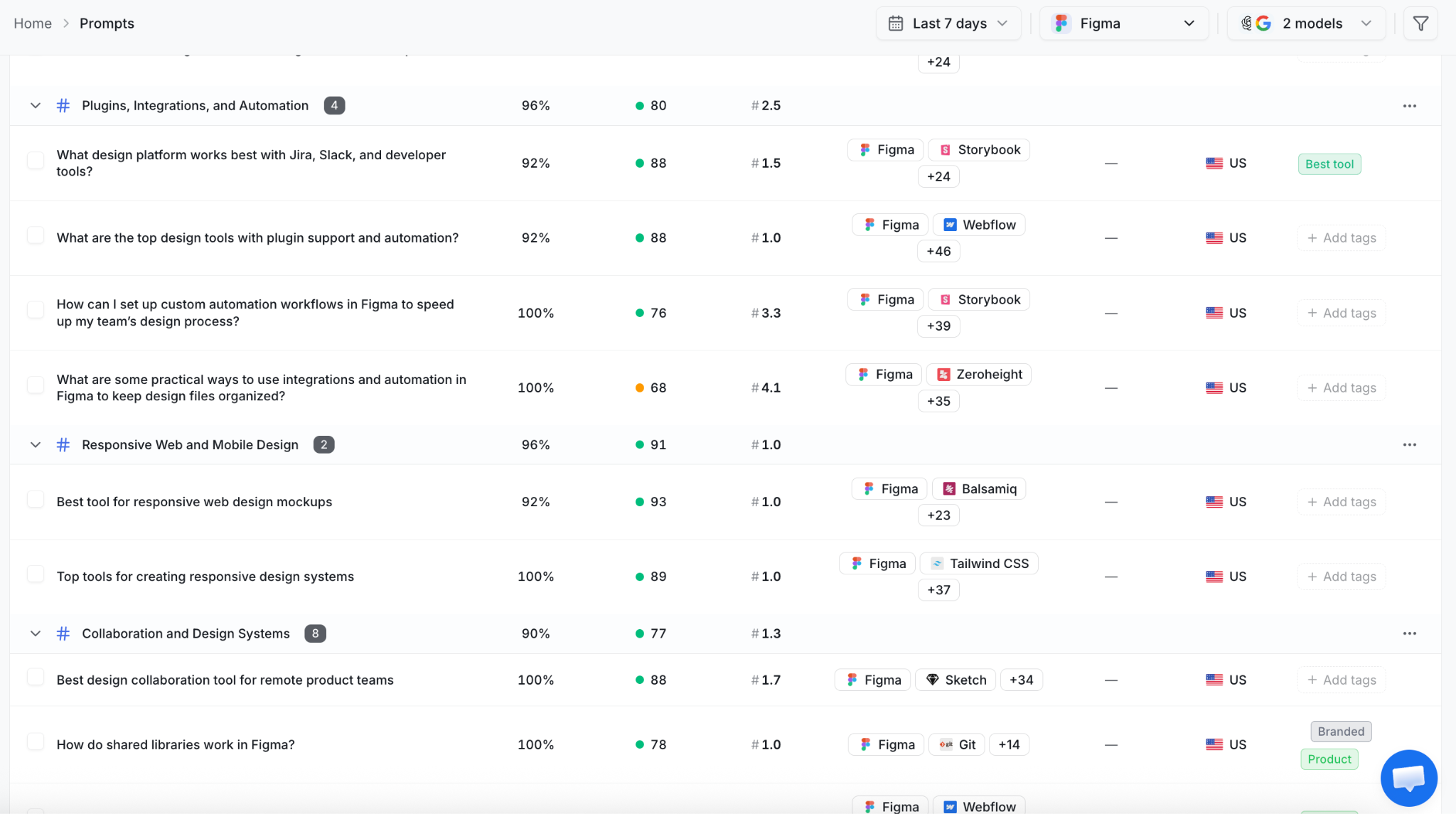Click the Storybook brand chip in Jira prompt row
The width and height of the screenshot is (1456, 814).
click(979, 150)
